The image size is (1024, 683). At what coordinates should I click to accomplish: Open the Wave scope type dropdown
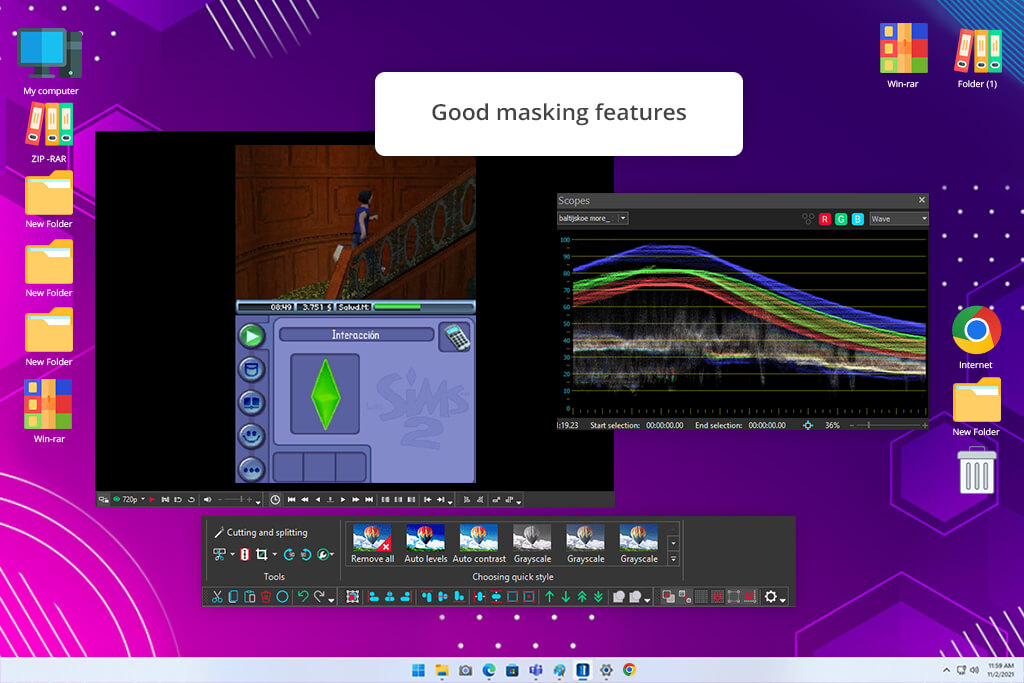[899, 219]
